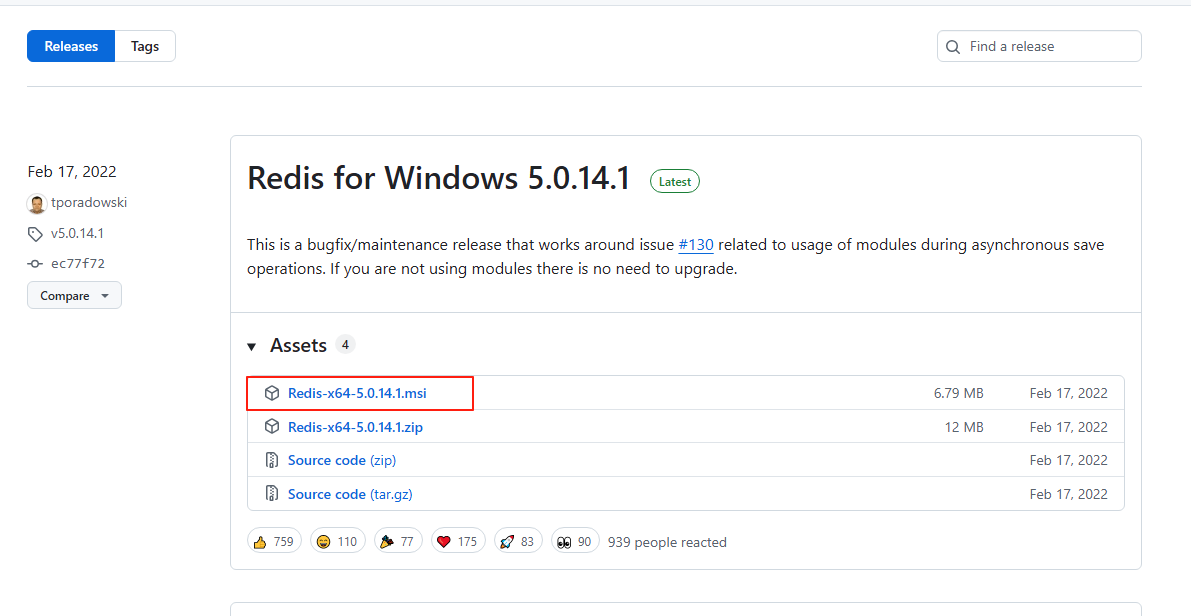Expand the Compare dropdown

pyautogui.click(x=74, y=296)
